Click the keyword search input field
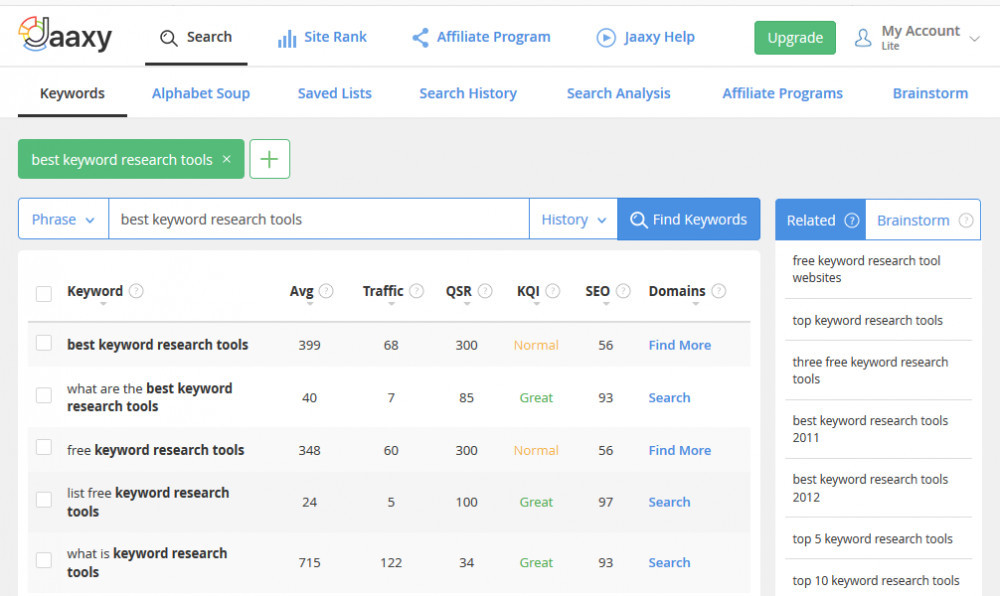This screenshot has height=596, width=1000. tap(319, 219)
